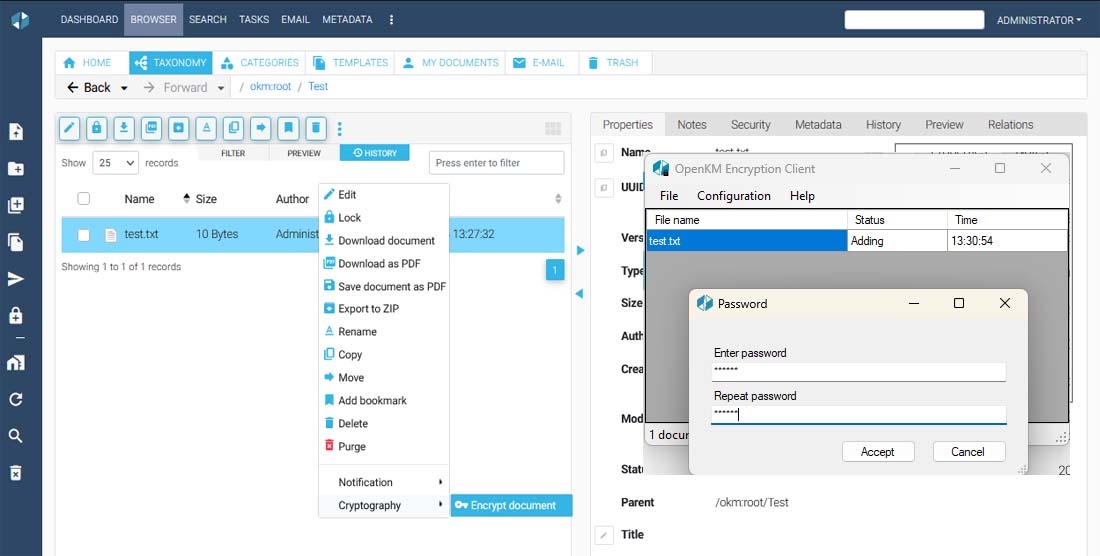Viewport: 1100px width, 556px height.
Task: Click the Download icon in document toolbar
Action: 123,128
